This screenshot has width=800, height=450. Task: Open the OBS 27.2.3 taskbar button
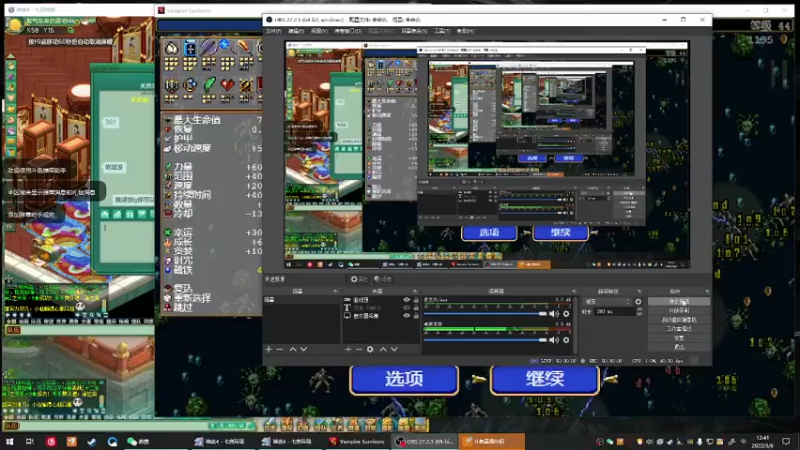click(424, 441)
